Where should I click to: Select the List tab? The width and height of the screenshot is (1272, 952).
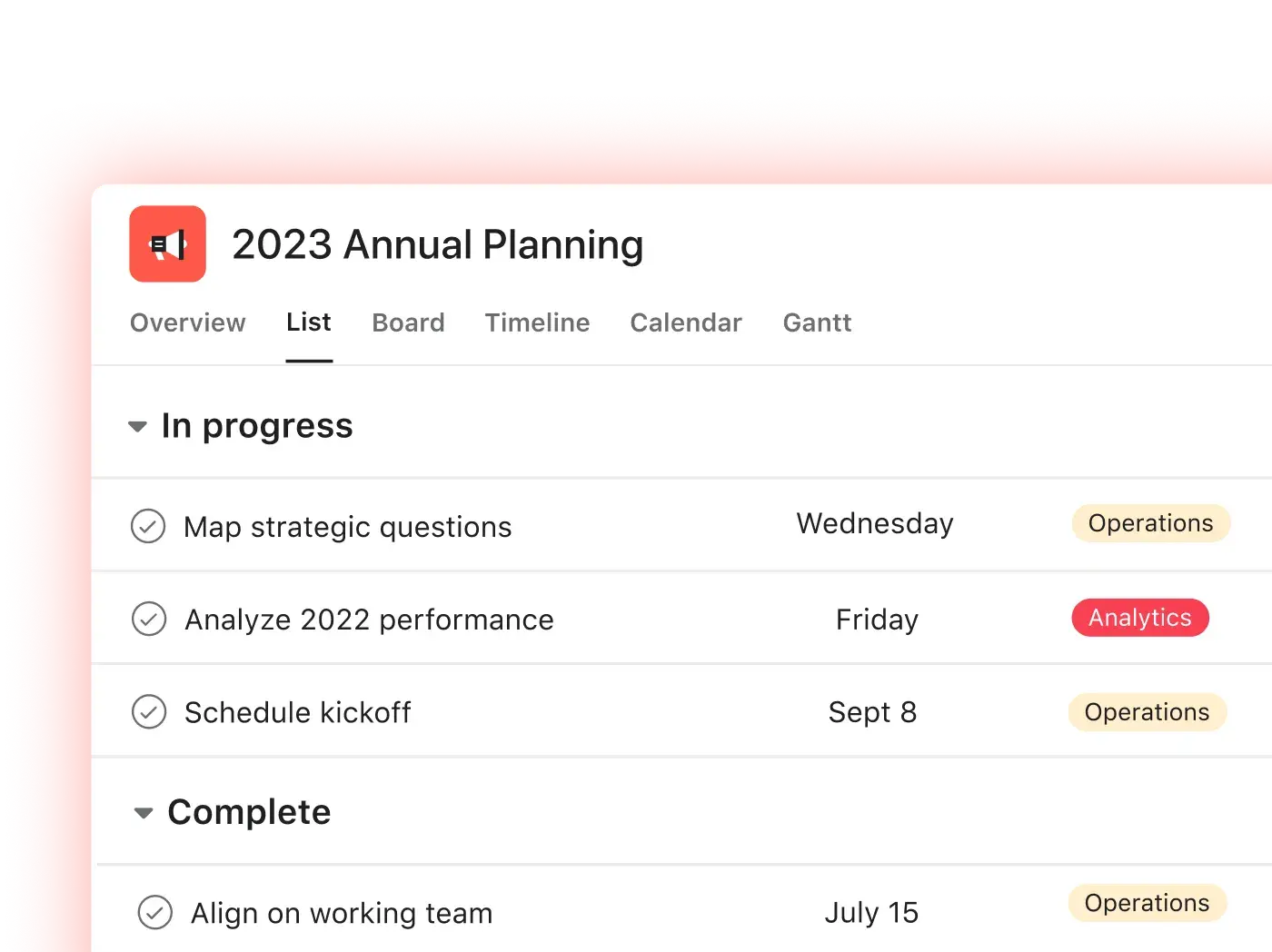[x=309, y=322]
